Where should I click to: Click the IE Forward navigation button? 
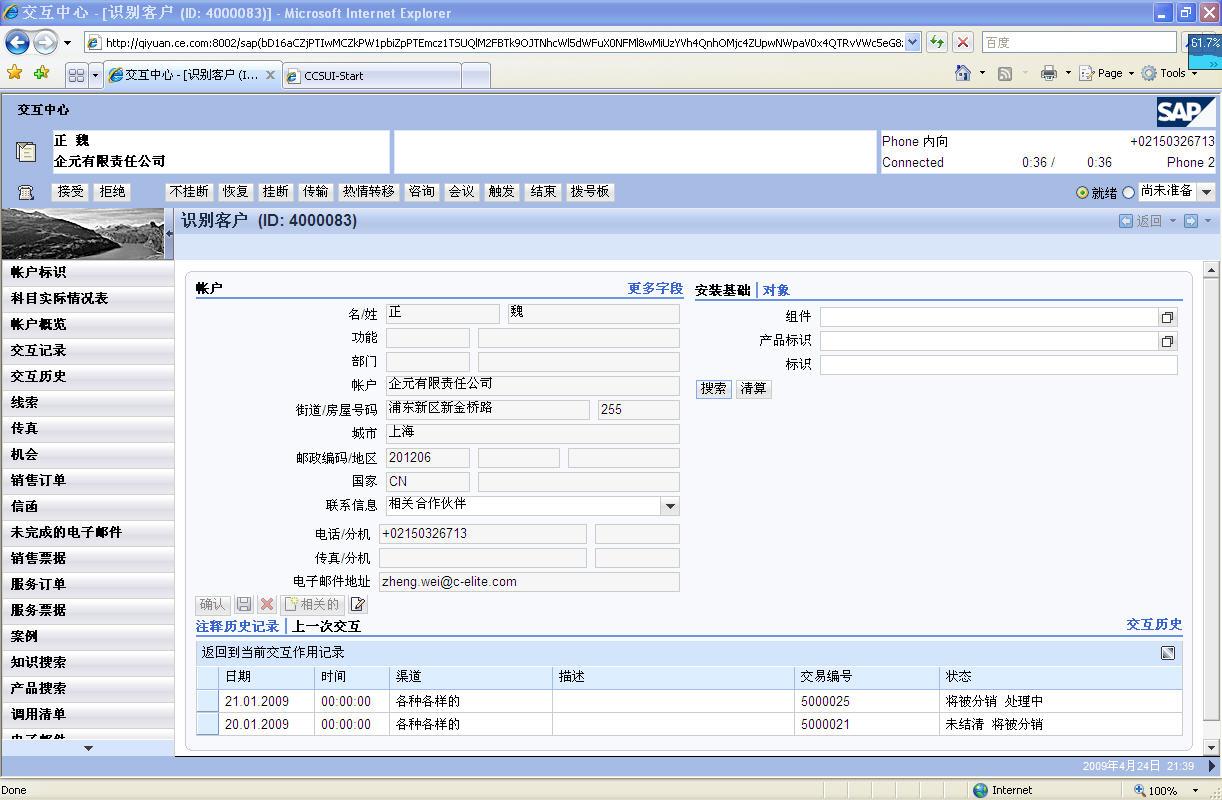point(45,42)
